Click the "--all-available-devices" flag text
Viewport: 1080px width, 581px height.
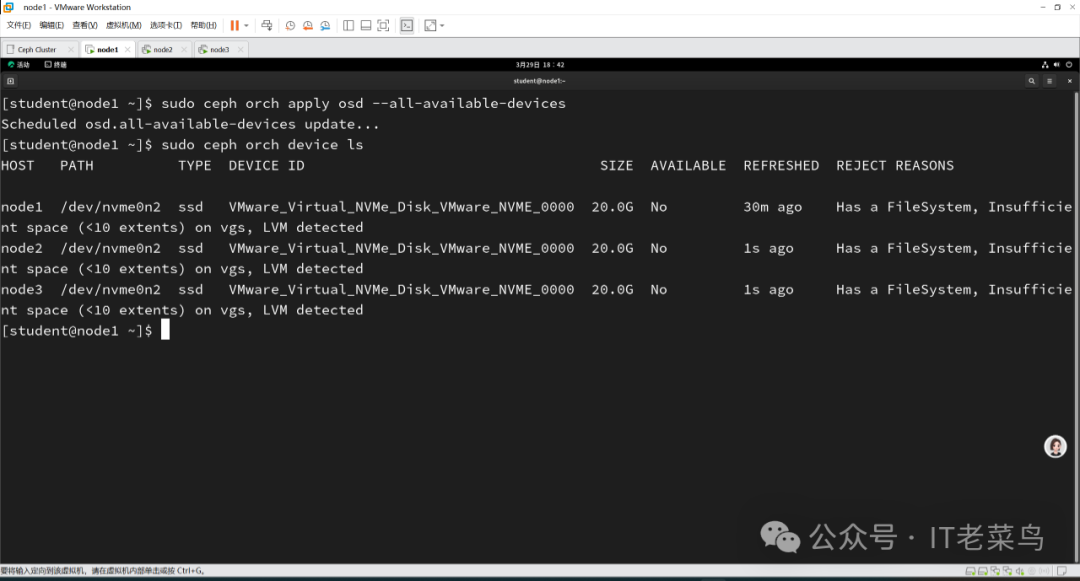pos(469,103)
